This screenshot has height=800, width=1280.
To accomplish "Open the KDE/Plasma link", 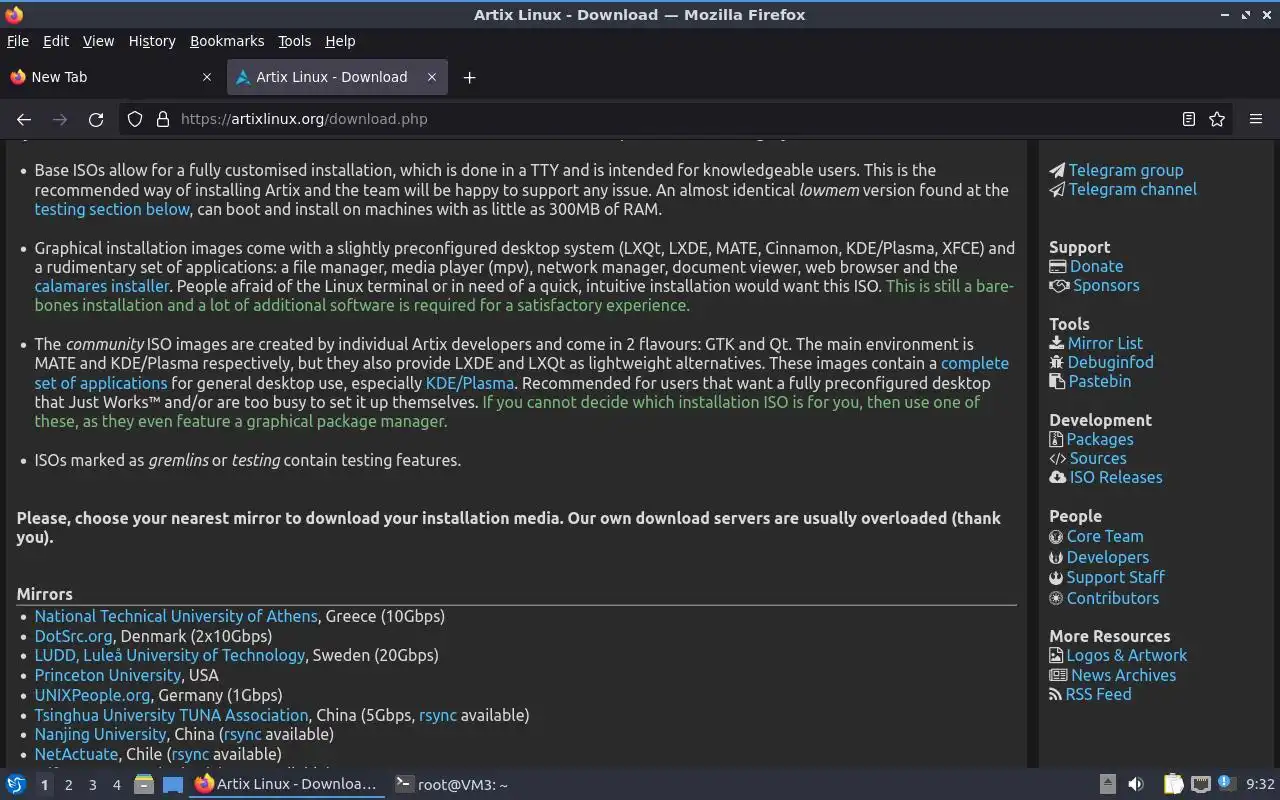I will click(x=470, y=383).
